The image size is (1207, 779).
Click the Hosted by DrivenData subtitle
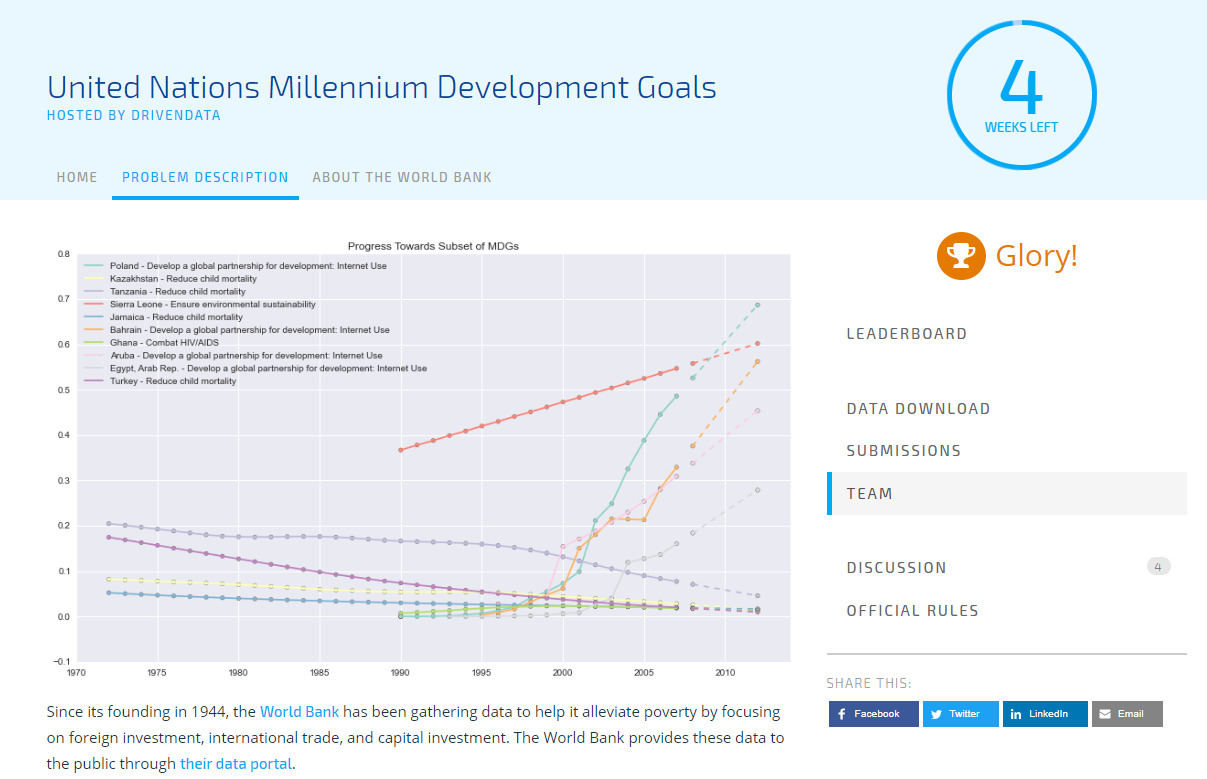tap(134, 115)
